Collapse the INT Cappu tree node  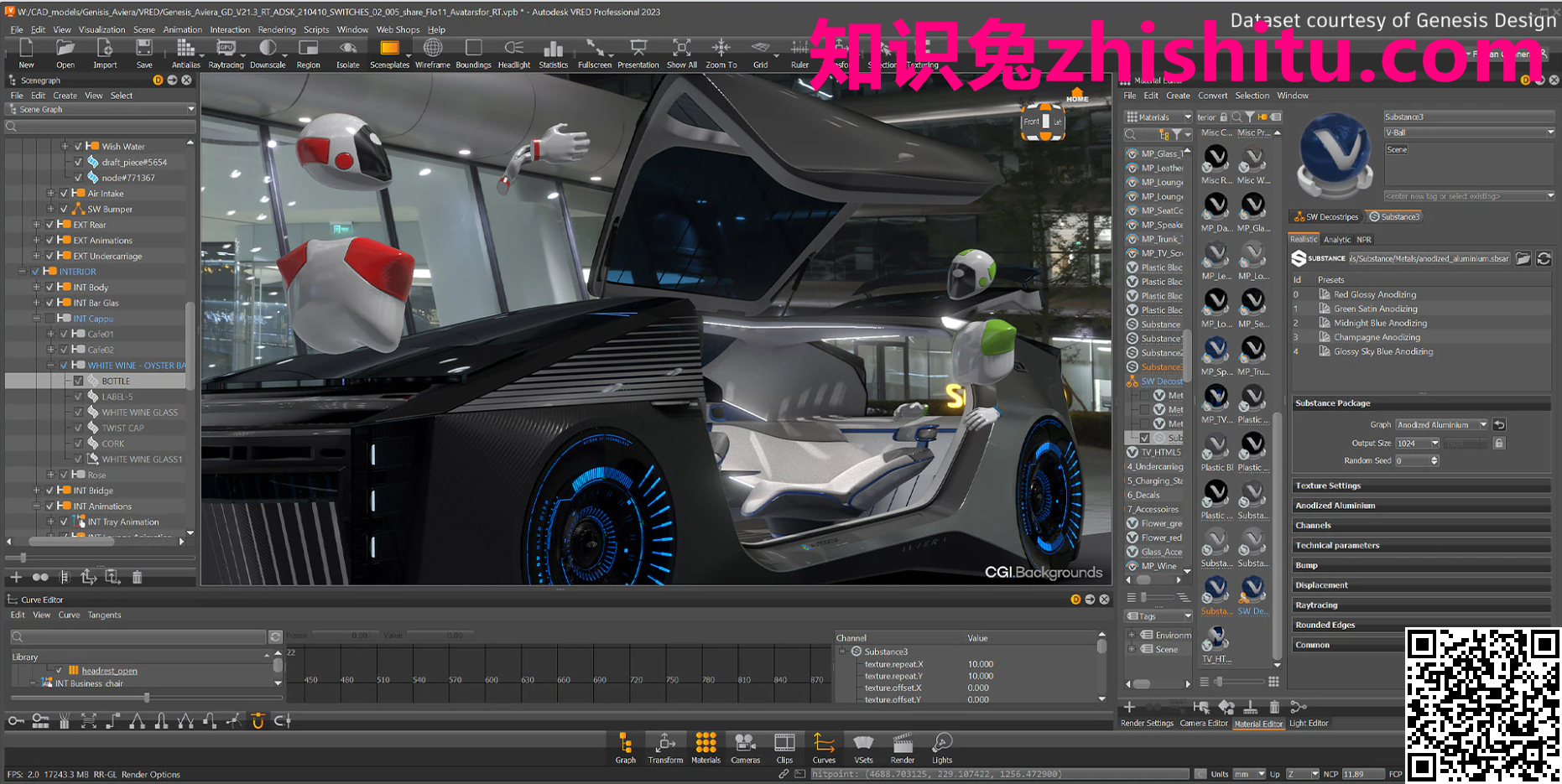pos(36,319)
